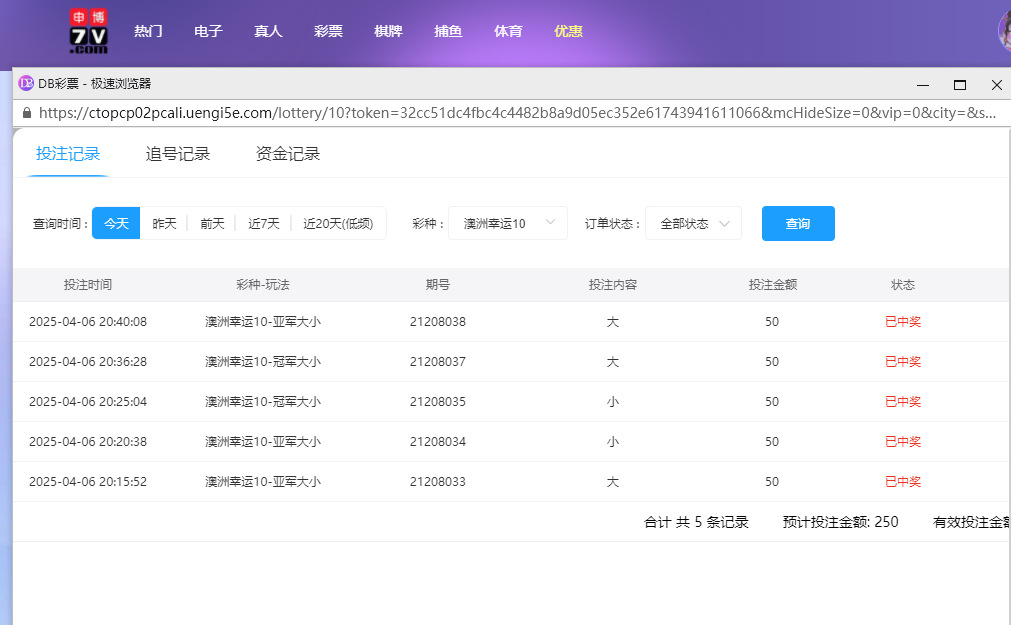Click the lock icon in the address bar

[x=27, y=113]
